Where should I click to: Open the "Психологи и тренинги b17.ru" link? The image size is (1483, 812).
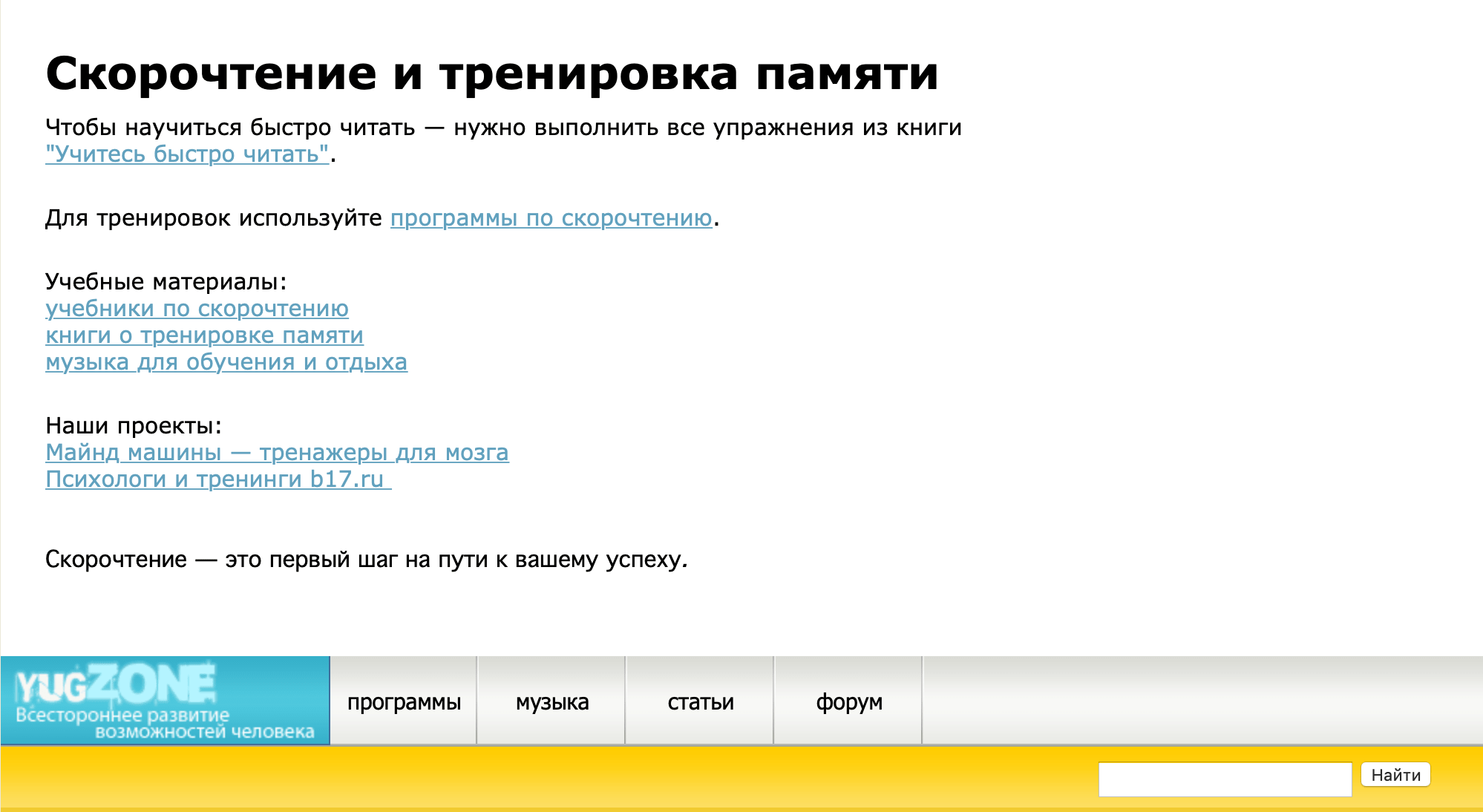(215, 479)
